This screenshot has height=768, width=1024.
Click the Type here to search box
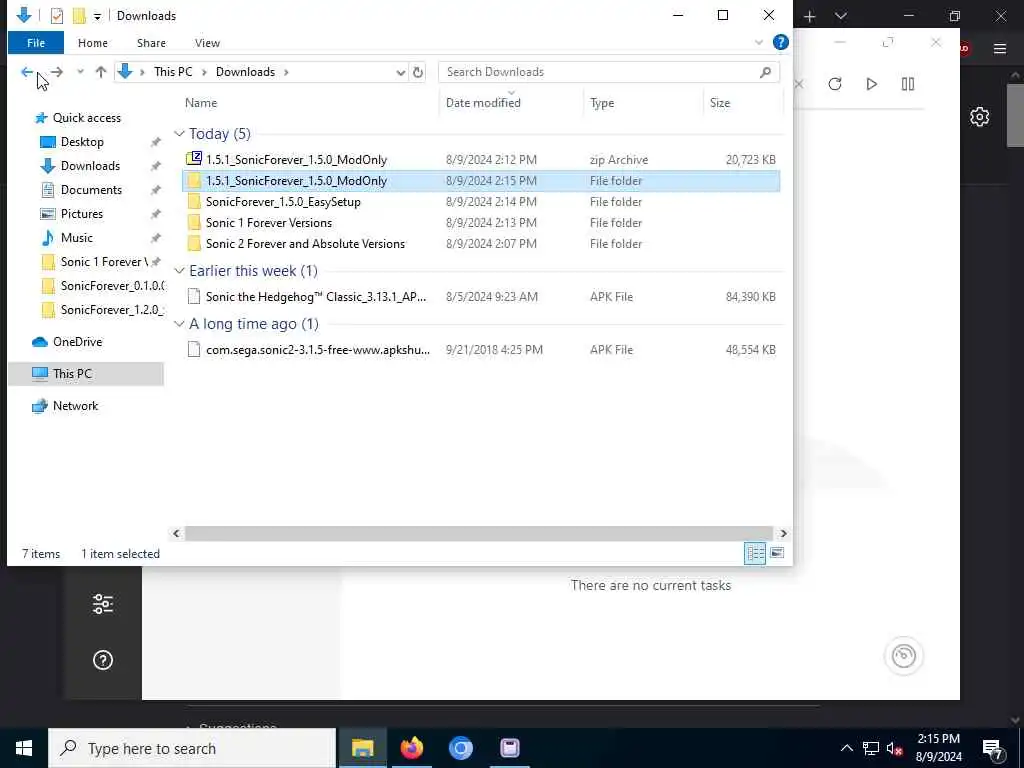[192, 748]
